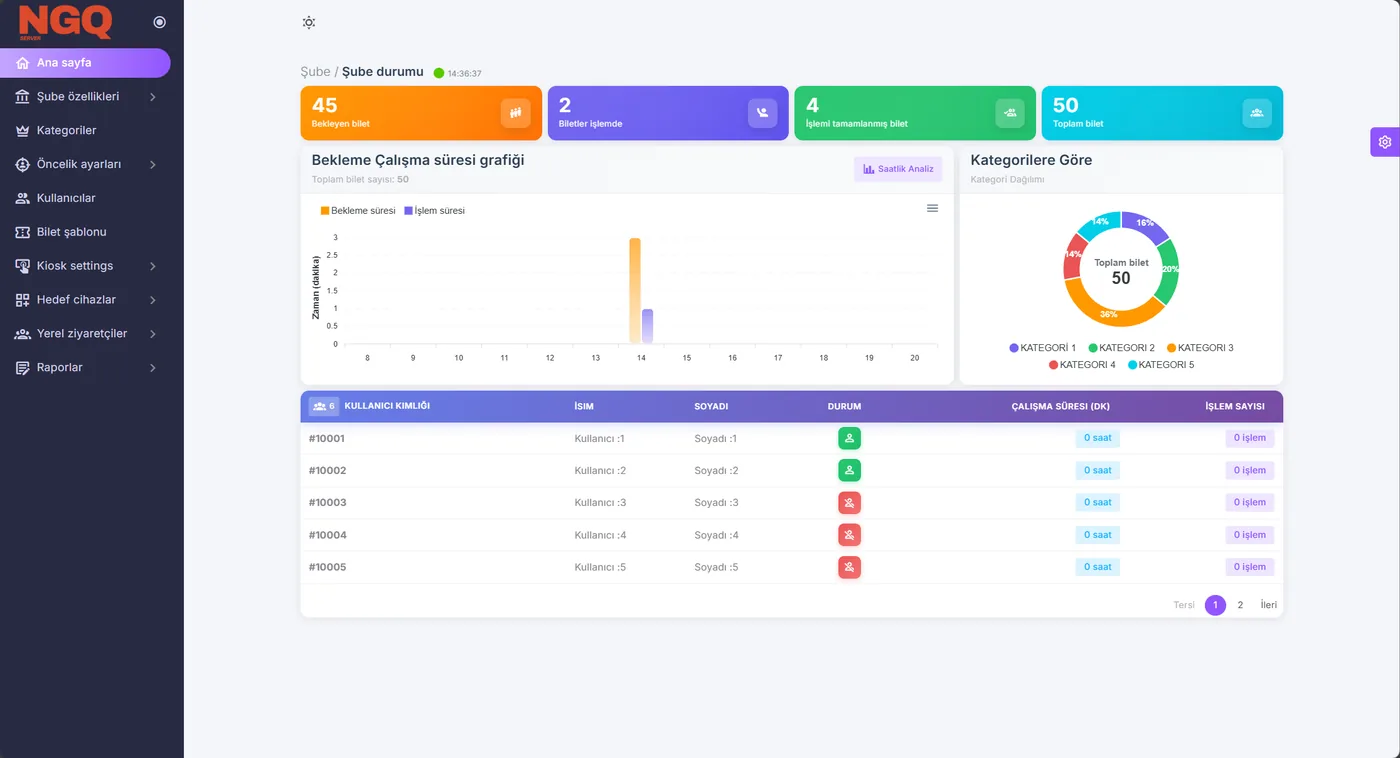Expand Şube özellikleri submenu

85,97
